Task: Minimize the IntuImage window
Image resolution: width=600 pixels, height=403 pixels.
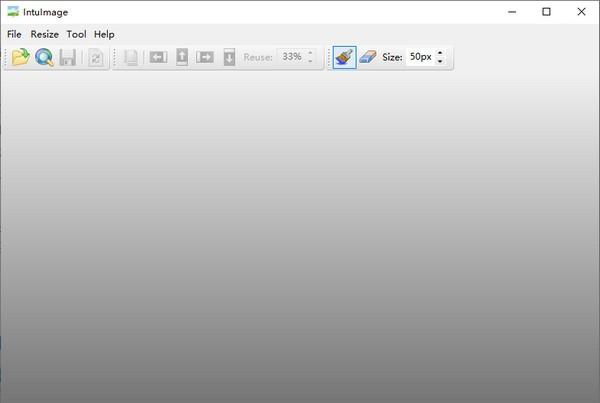Action: point(512,12)
